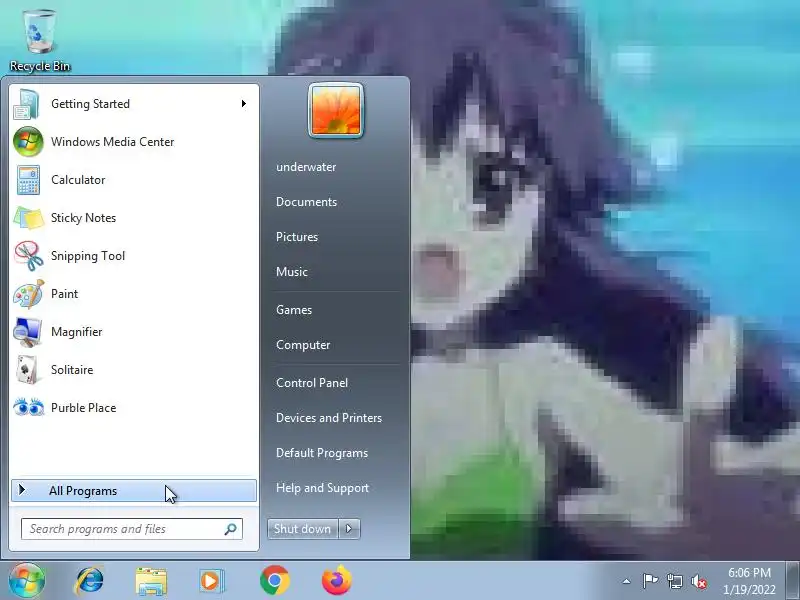This screenshot has height=600, width=800.
Task: Open the Paint palette icon
Action: pos(29,294)
